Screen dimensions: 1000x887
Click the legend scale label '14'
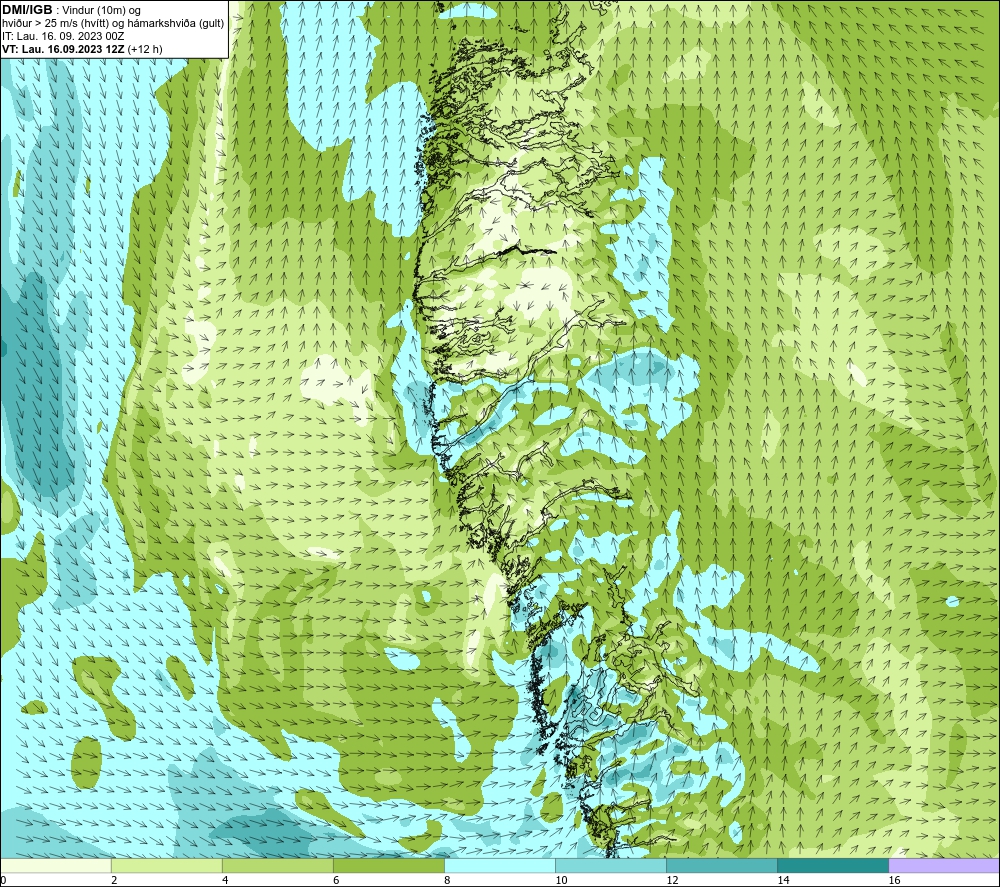(x=783, y=880)
